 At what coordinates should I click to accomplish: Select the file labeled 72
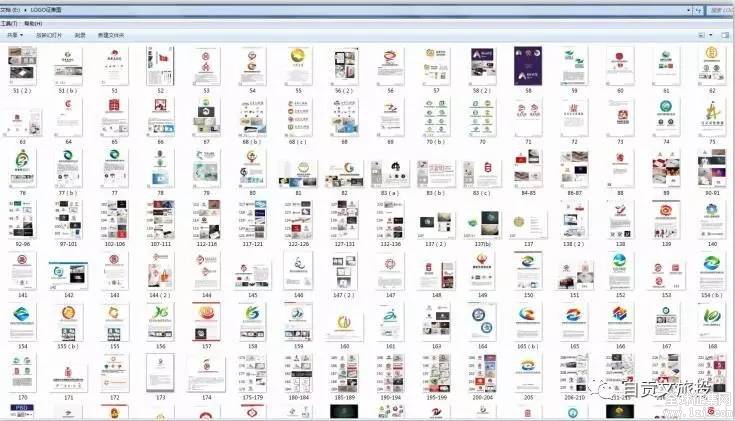(574, 117)
